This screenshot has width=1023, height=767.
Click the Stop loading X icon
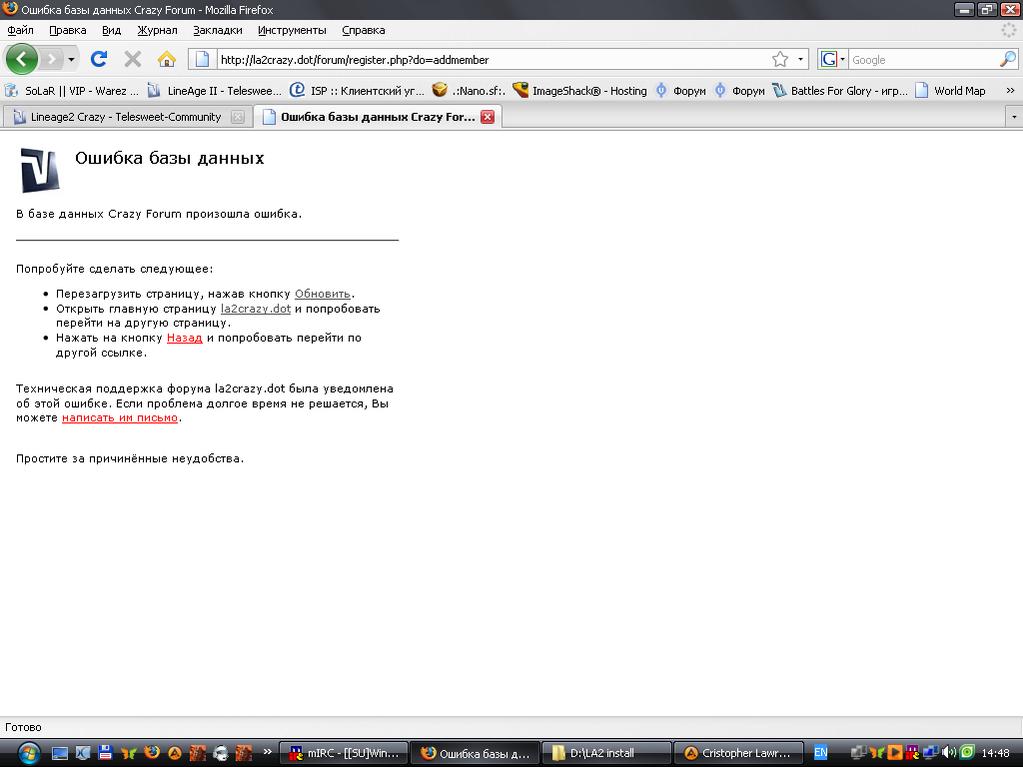pyautogui.click(x=132, y=59)
